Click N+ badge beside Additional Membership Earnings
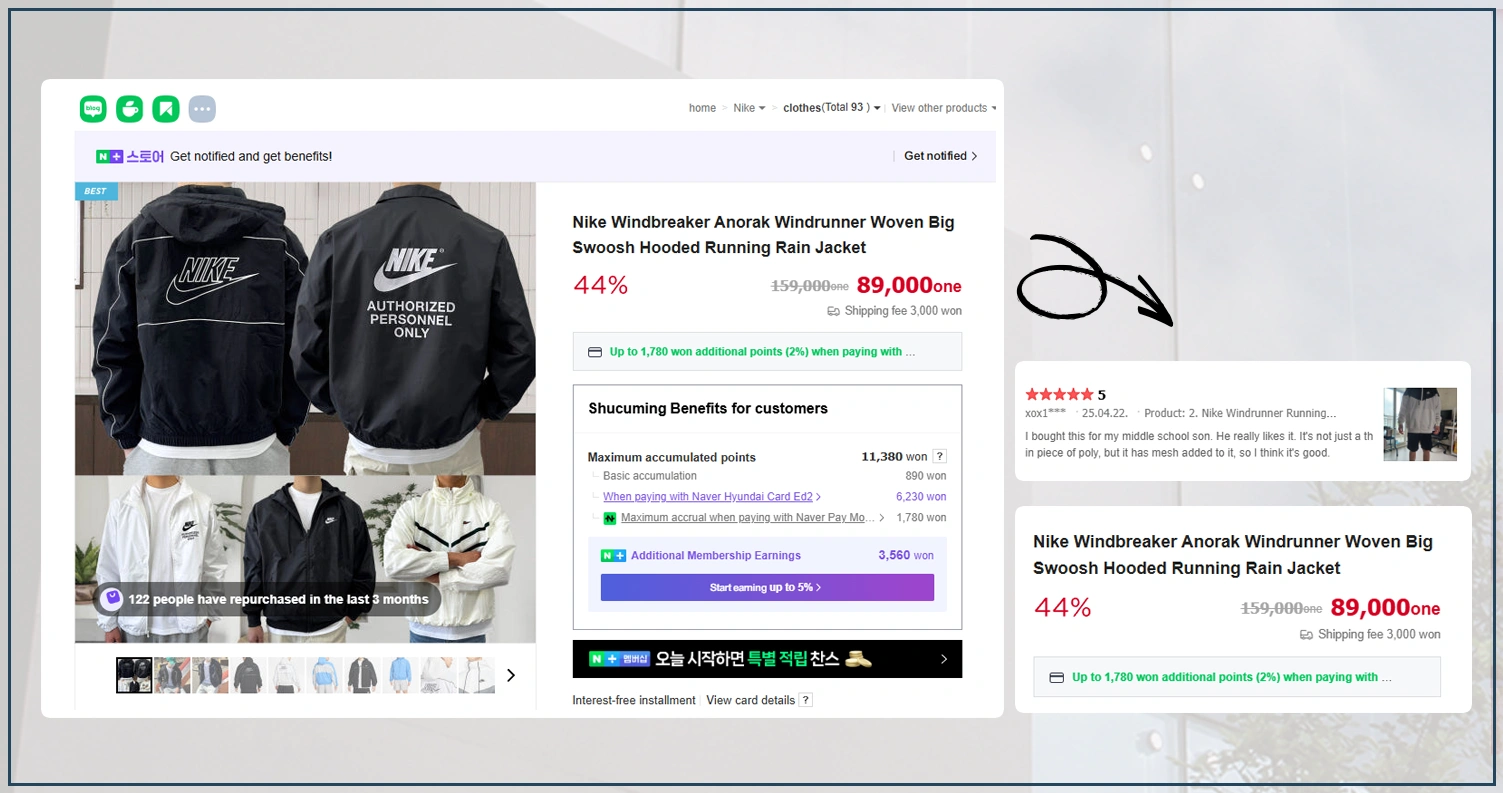Screen dimensions: 1503x793 (x=613, y=555)
